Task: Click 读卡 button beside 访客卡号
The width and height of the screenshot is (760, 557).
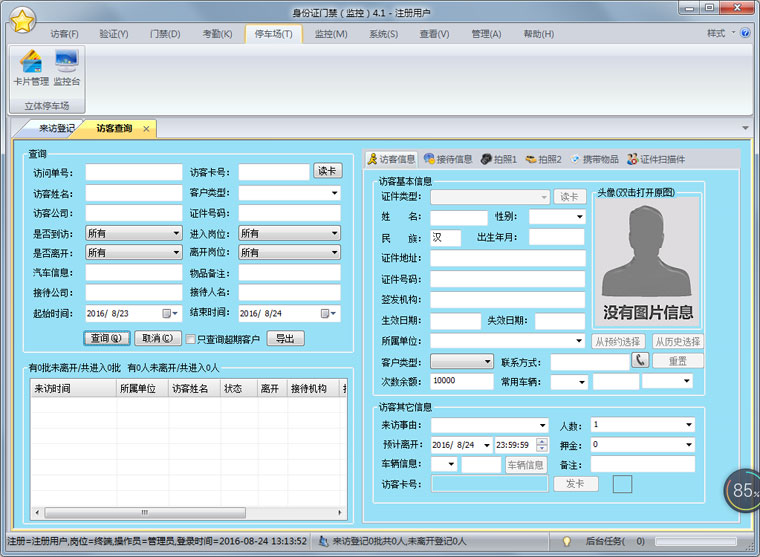Action: tap(327, 171)
